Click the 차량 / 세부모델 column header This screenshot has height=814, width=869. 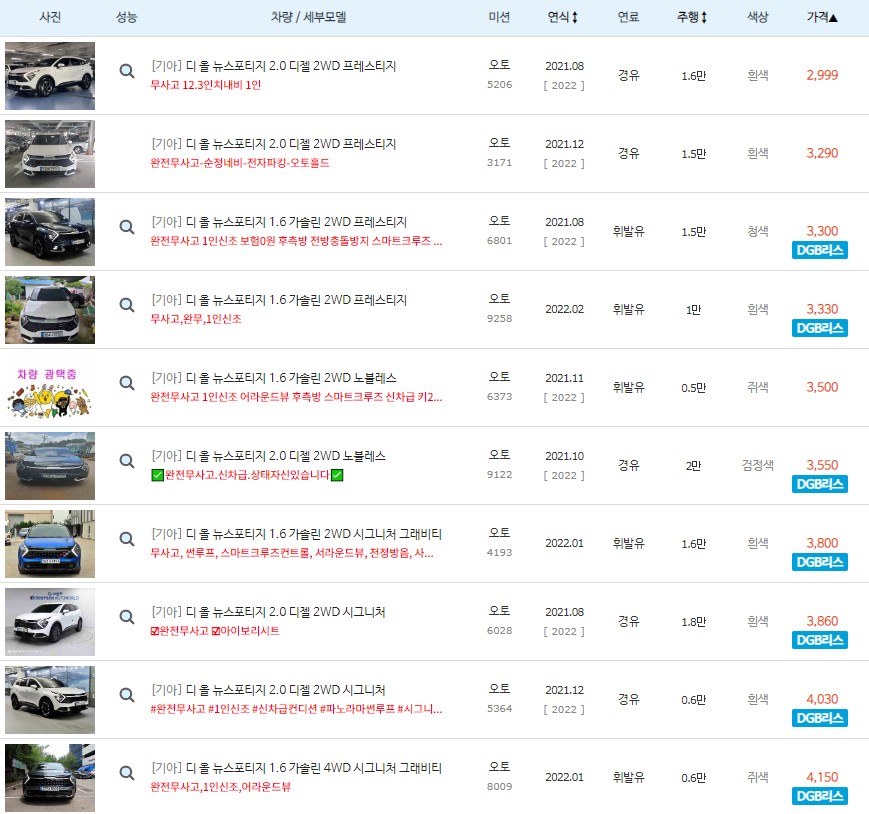[308, 17]
